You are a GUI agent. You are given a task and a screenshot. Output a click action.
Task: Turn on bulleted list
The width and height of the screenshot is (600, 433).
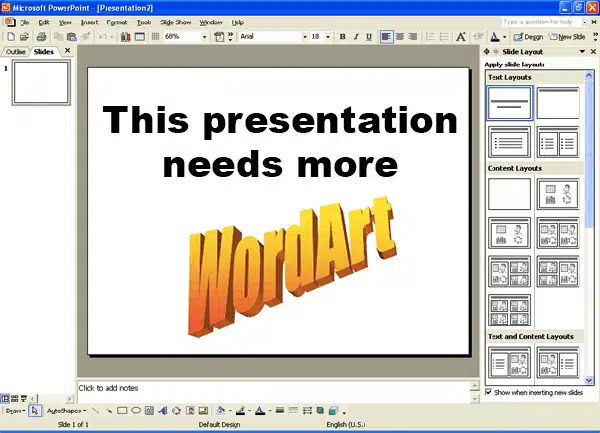point(444,37)
